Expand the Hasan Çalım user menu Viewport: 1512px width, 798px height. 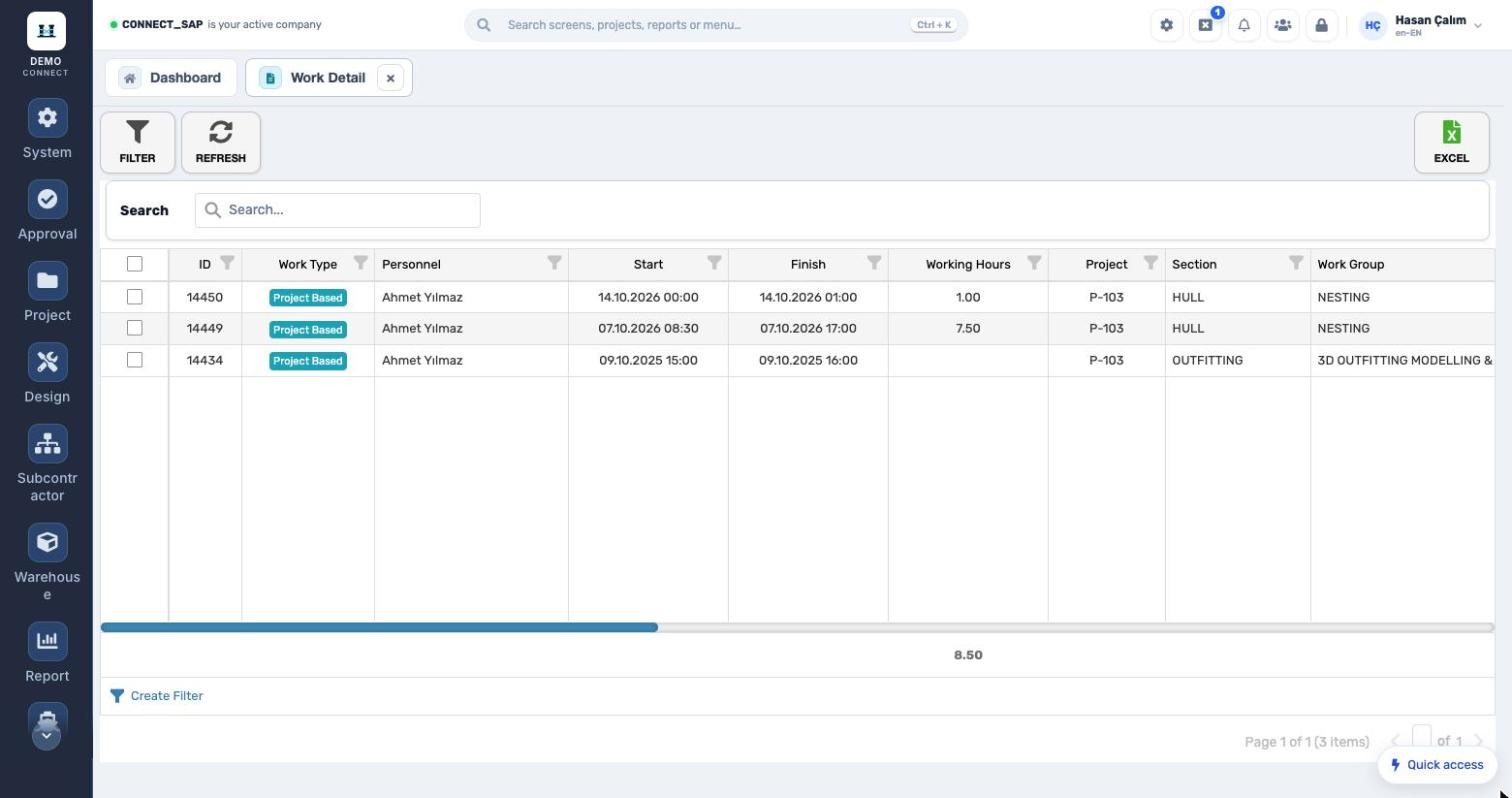point(1422,25)
